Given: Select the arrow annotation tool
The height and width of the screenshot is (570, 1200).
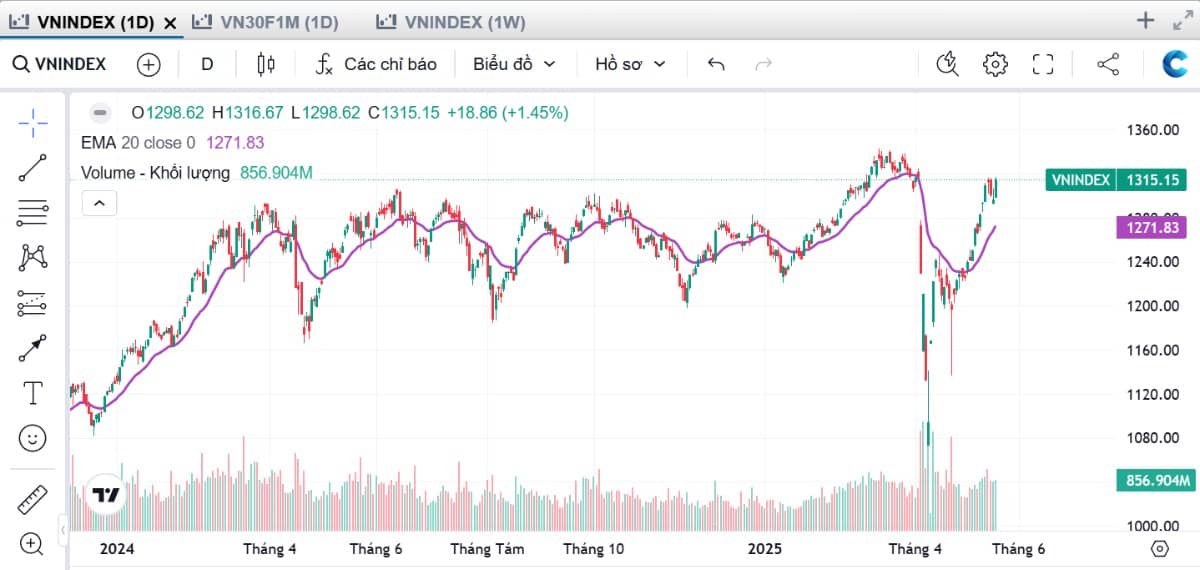Looking at the screenshot, I should coord(33,348).
